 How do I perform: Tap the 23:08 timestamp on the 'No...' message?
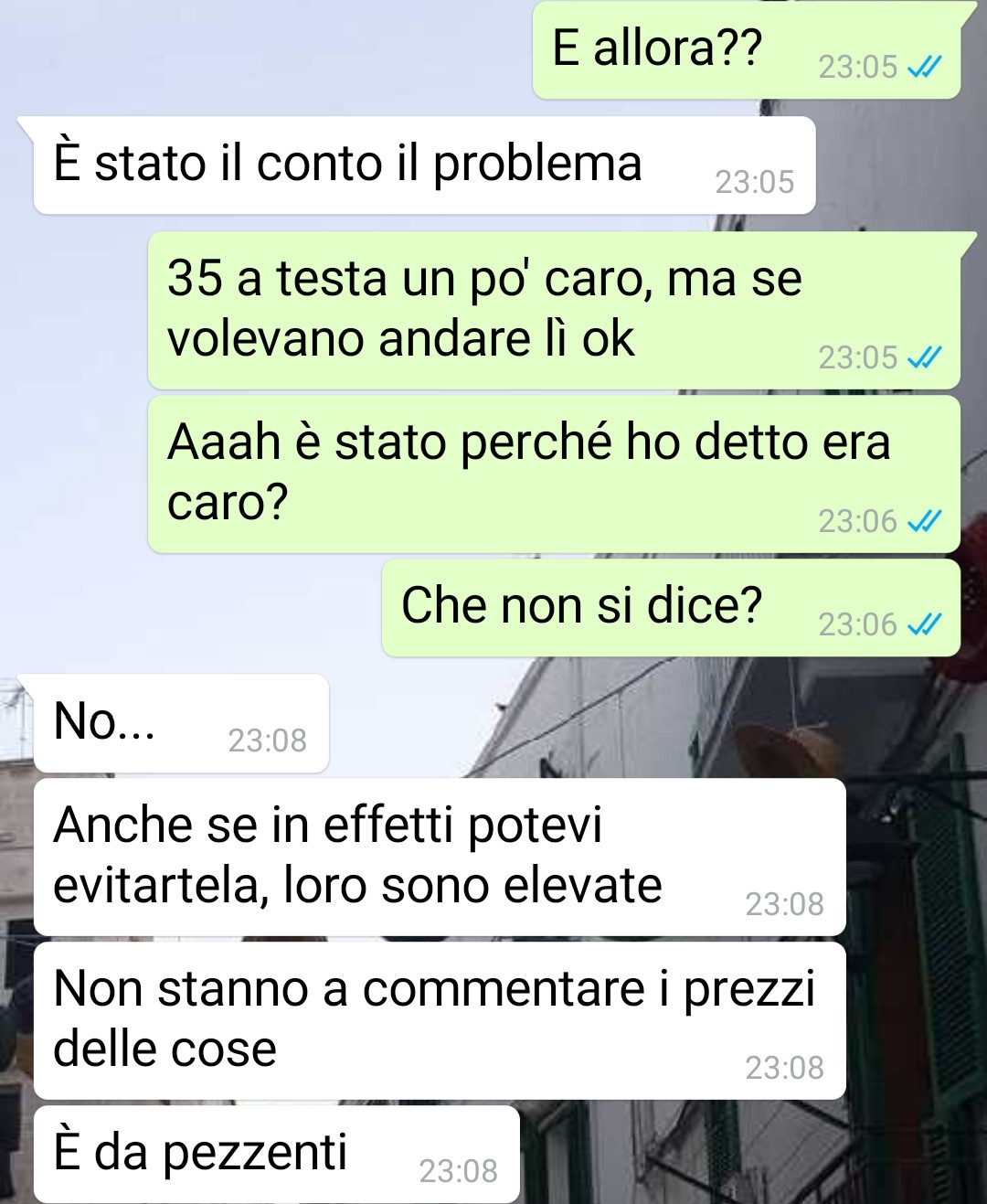point(268,741)
